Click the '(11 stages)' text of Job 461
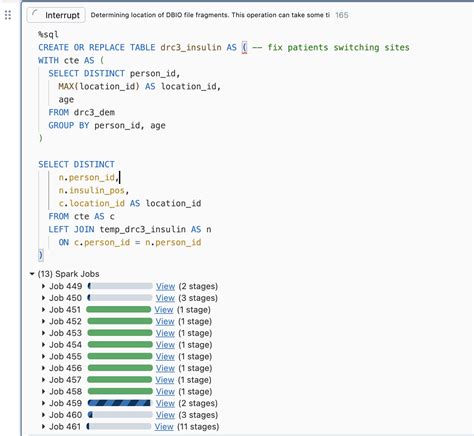474x436 pixels. tap(198, 427)
